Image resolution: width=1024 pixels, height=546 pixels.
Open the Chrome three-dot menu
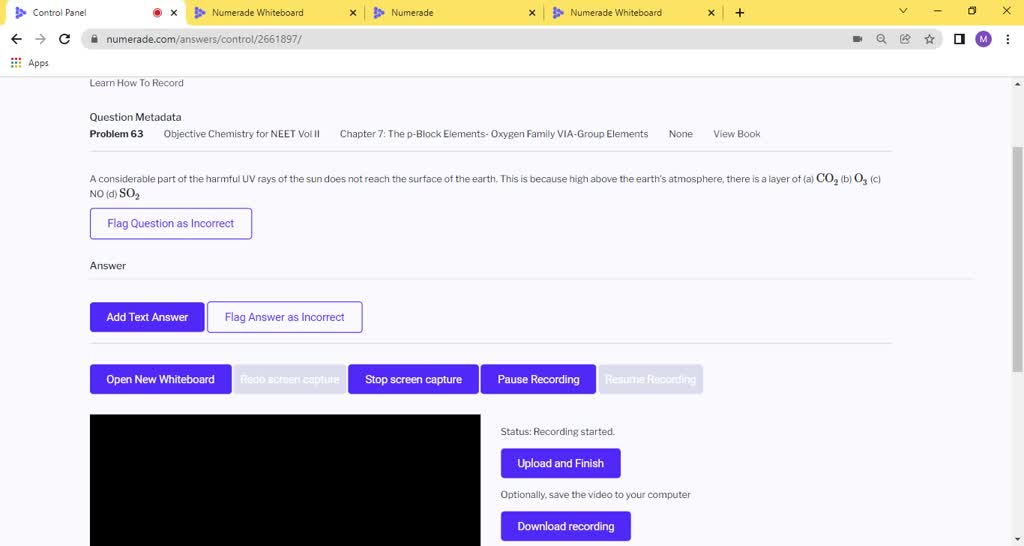point(1007,39)
